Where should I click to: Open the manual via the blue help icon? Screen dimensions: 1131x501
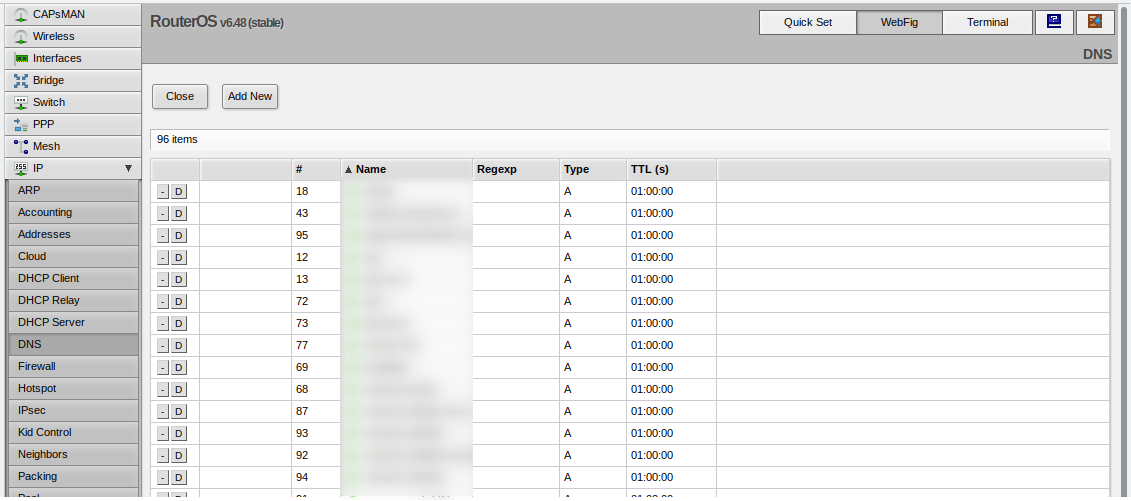point(1054,22)
